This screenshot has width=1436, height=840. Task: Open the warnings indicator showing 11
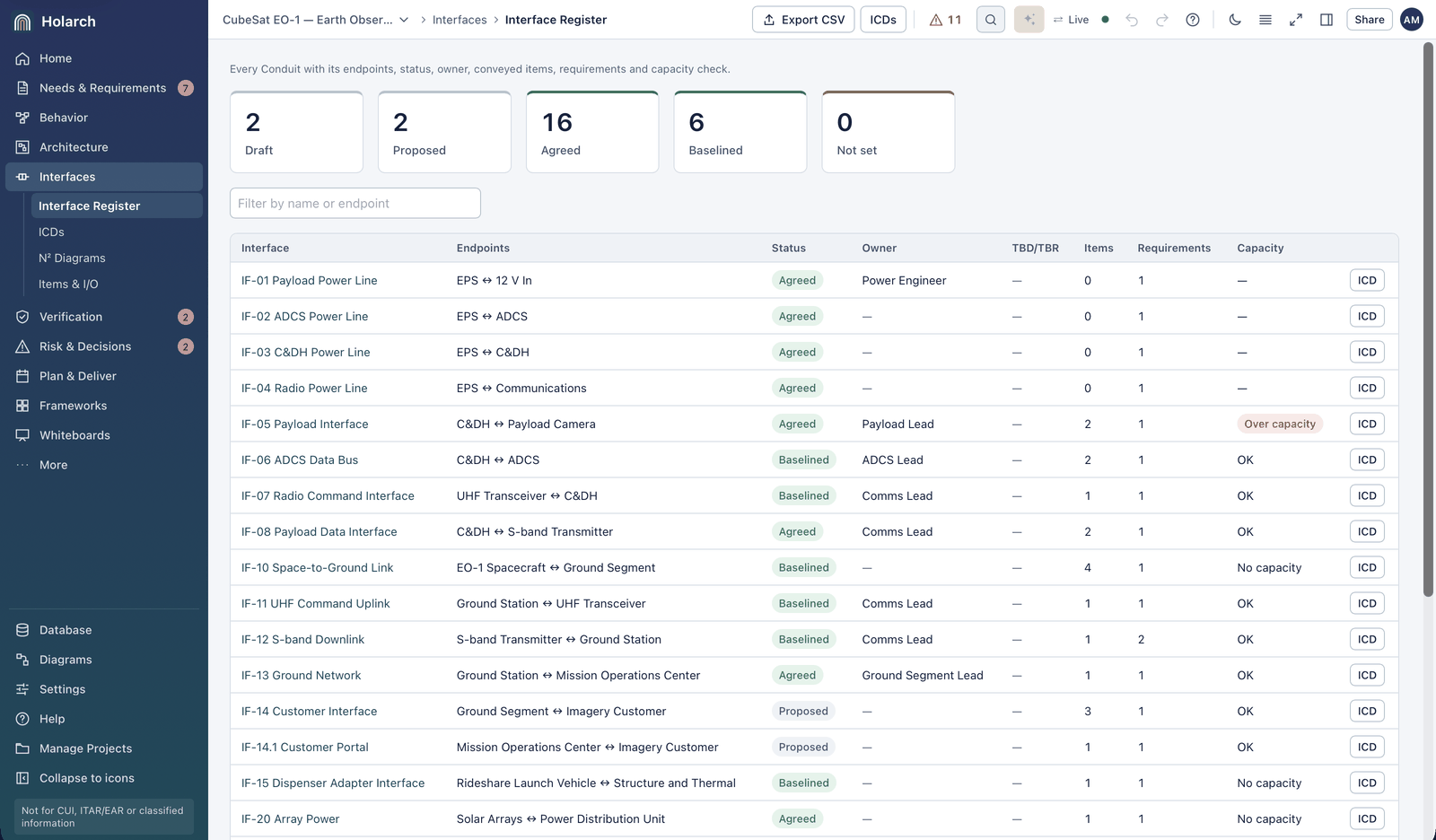pos(945,20)
